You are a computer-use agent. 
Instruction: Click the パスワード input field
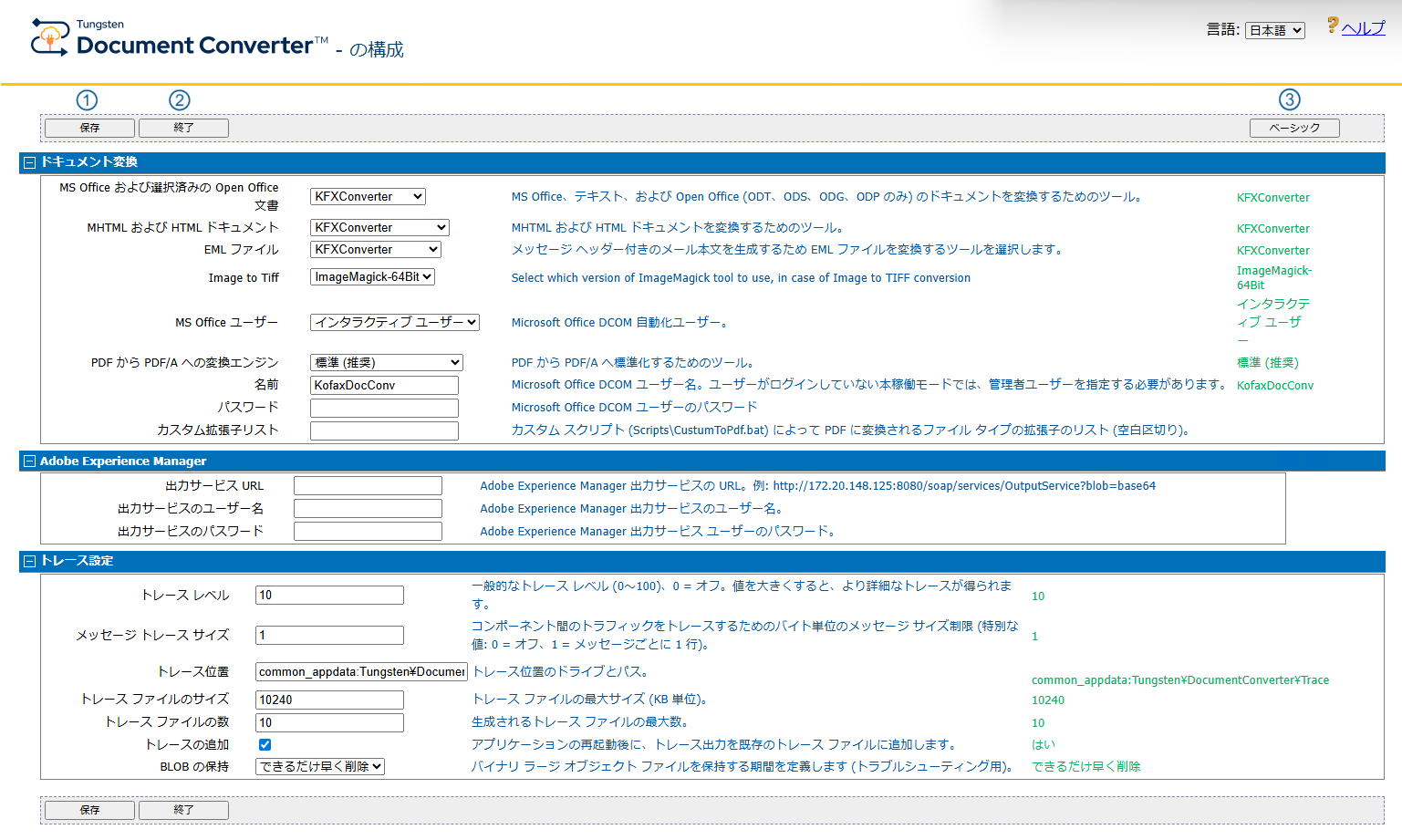(x=384, y=408)
